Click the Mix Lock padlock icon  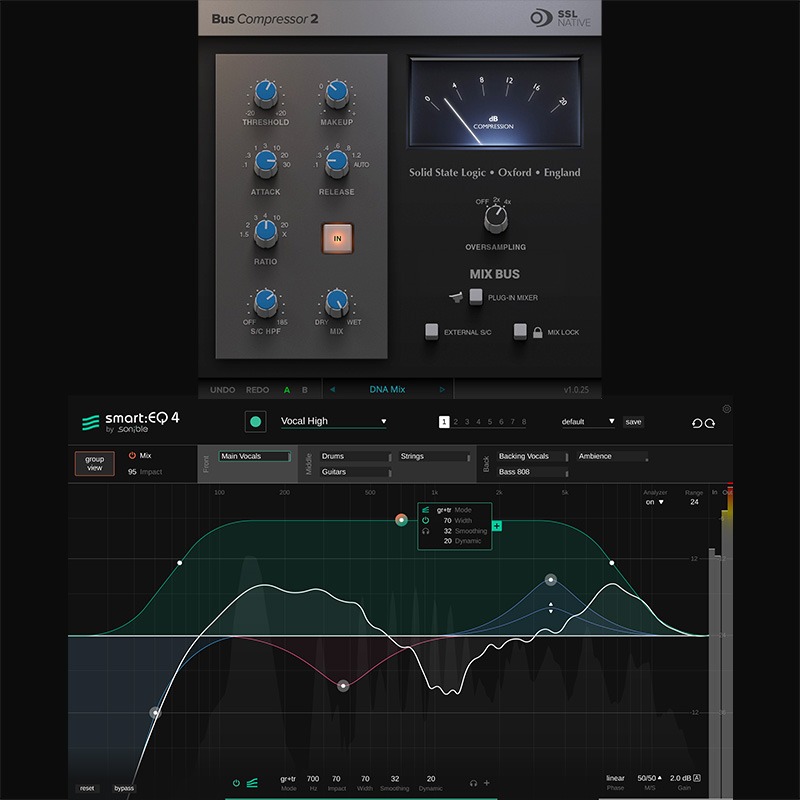coord(537,332)
